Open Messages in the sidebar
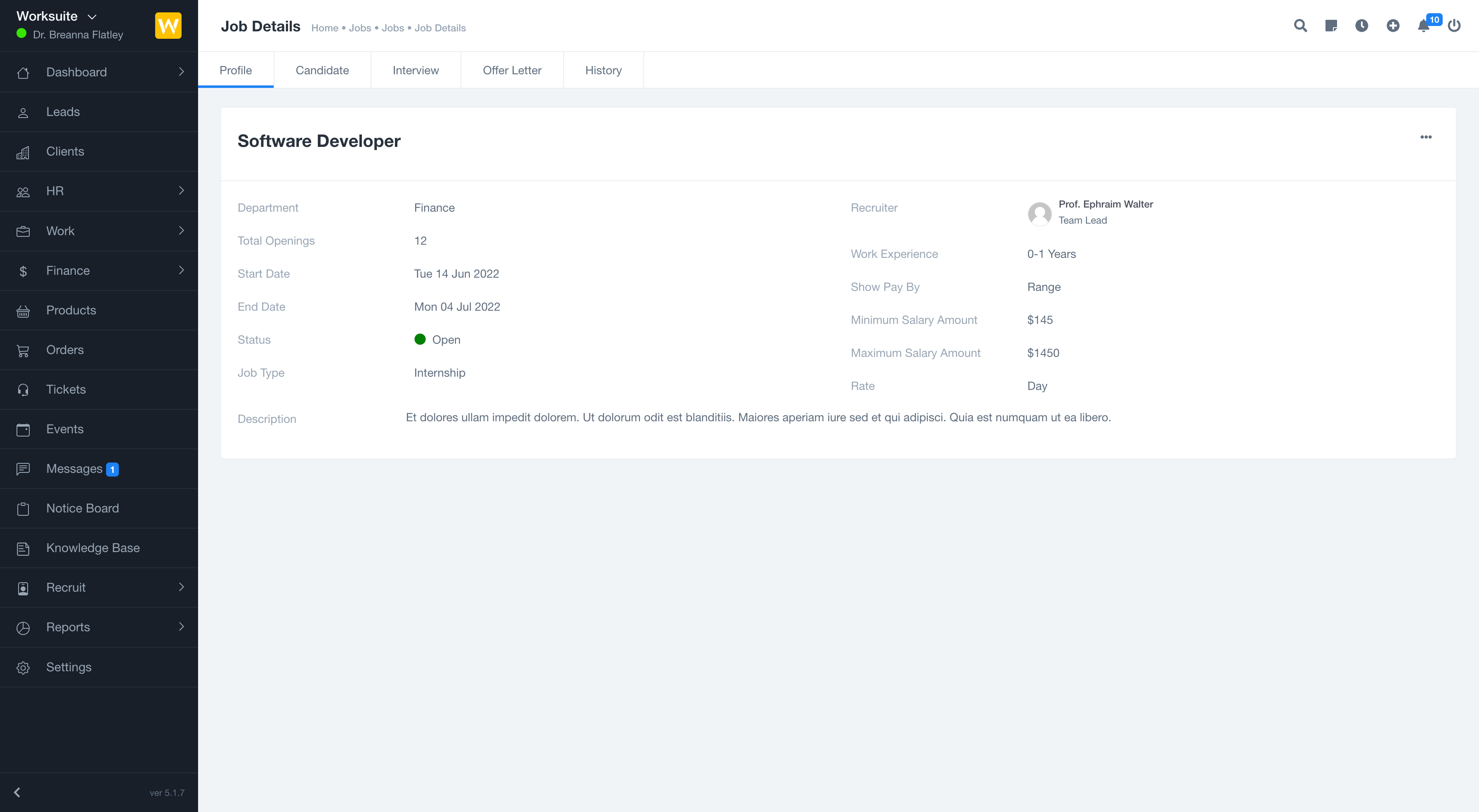The image size is (1479, 812). pos(75,469)
